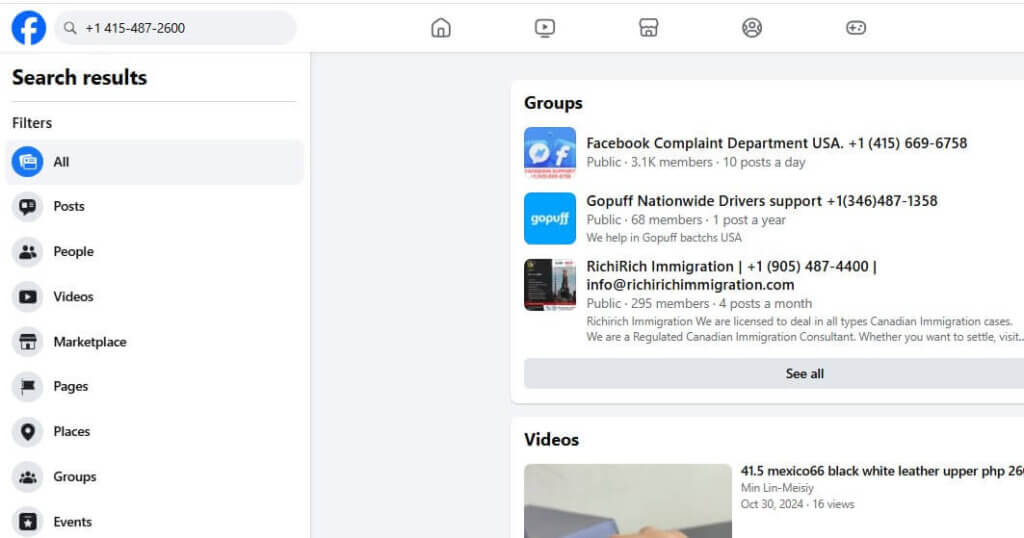The image size is (1024, 538).
Task: Open the Gopuff group logo thumbnail
Action: 550,218
